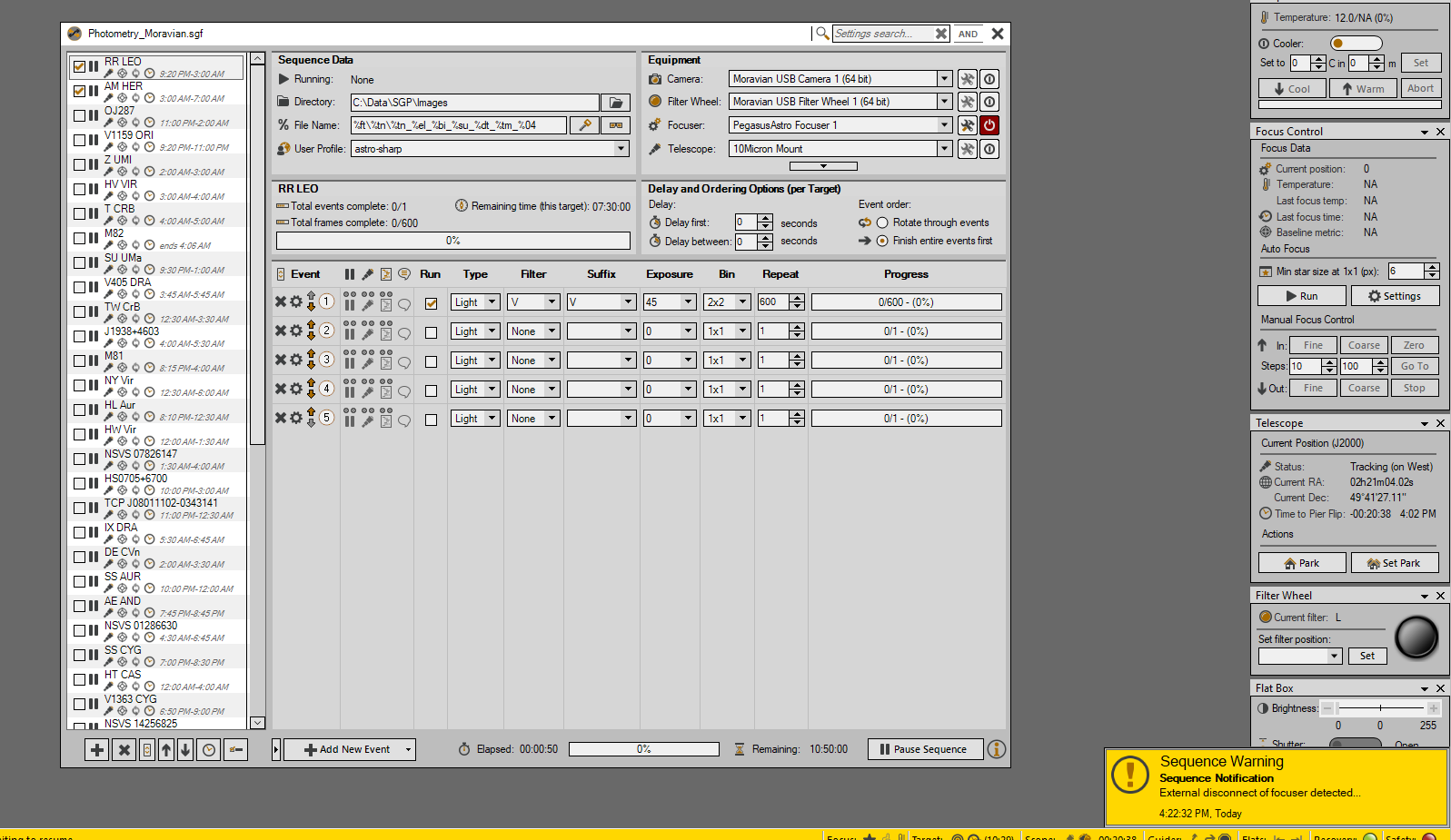Move target down with arrow icon
Screen dimensions: 1451x840
click(185, 750)
